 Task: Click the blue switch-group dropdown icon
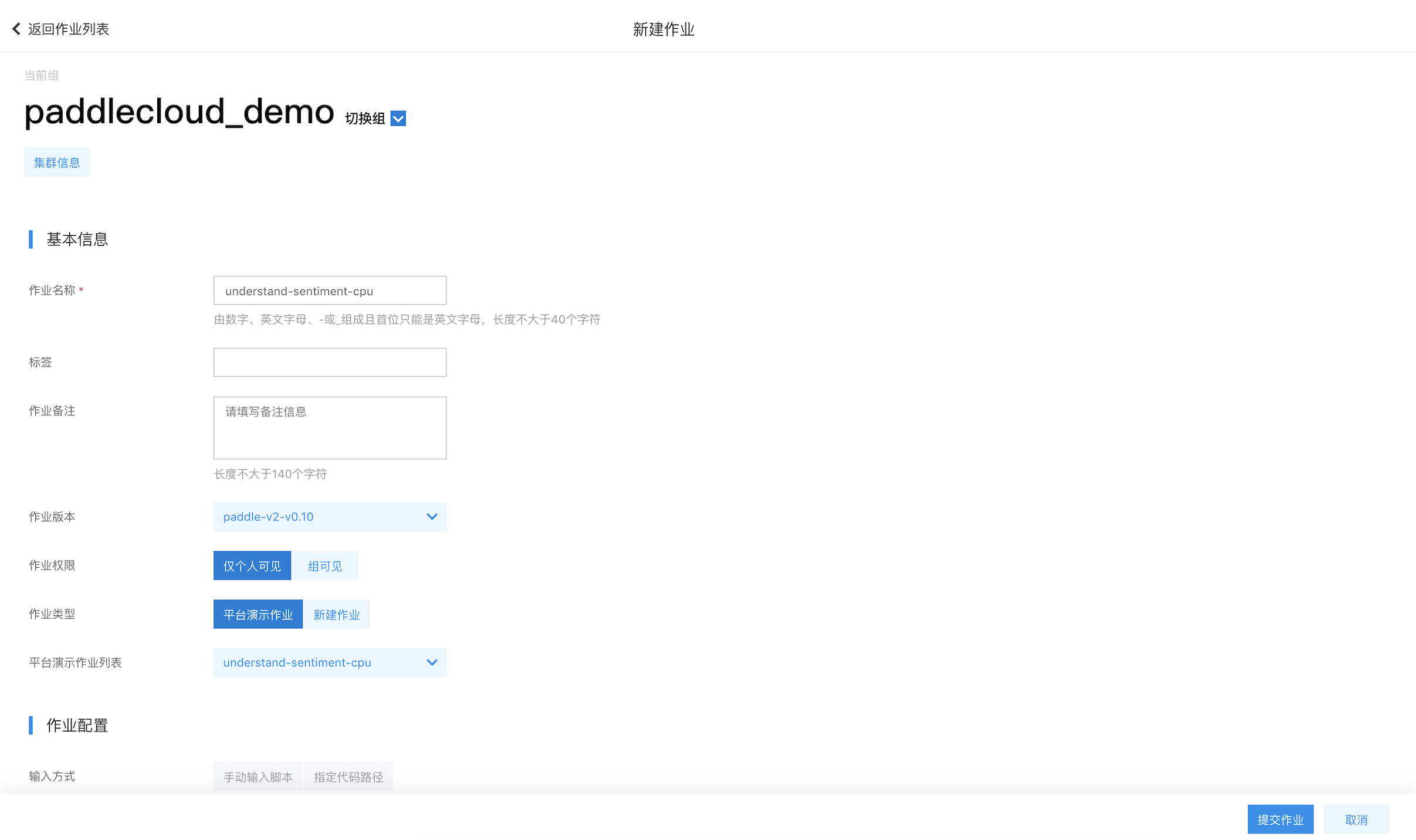coord(398,118)
